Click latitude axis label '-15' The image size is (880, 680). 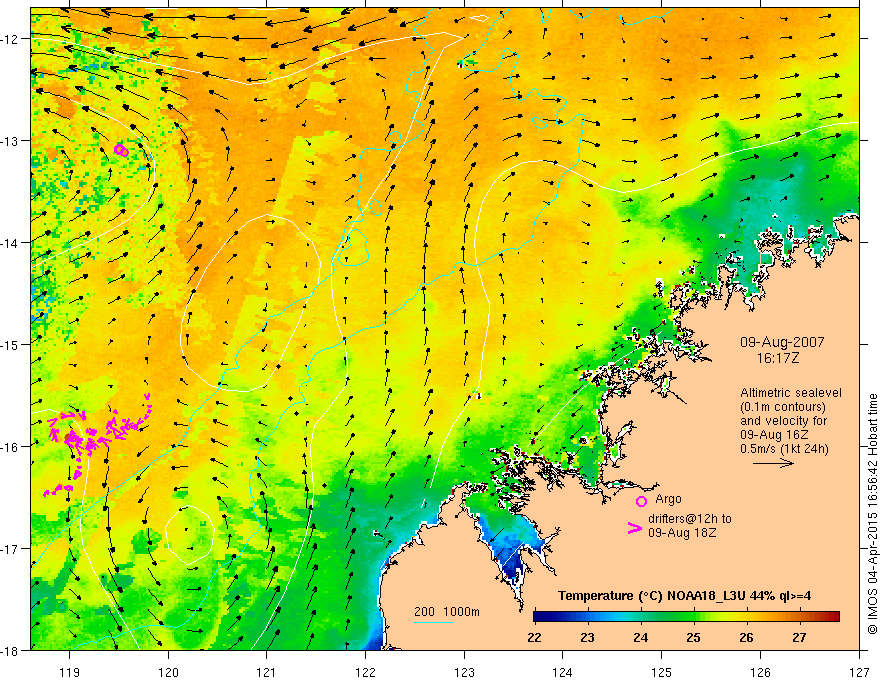(11, 344)
